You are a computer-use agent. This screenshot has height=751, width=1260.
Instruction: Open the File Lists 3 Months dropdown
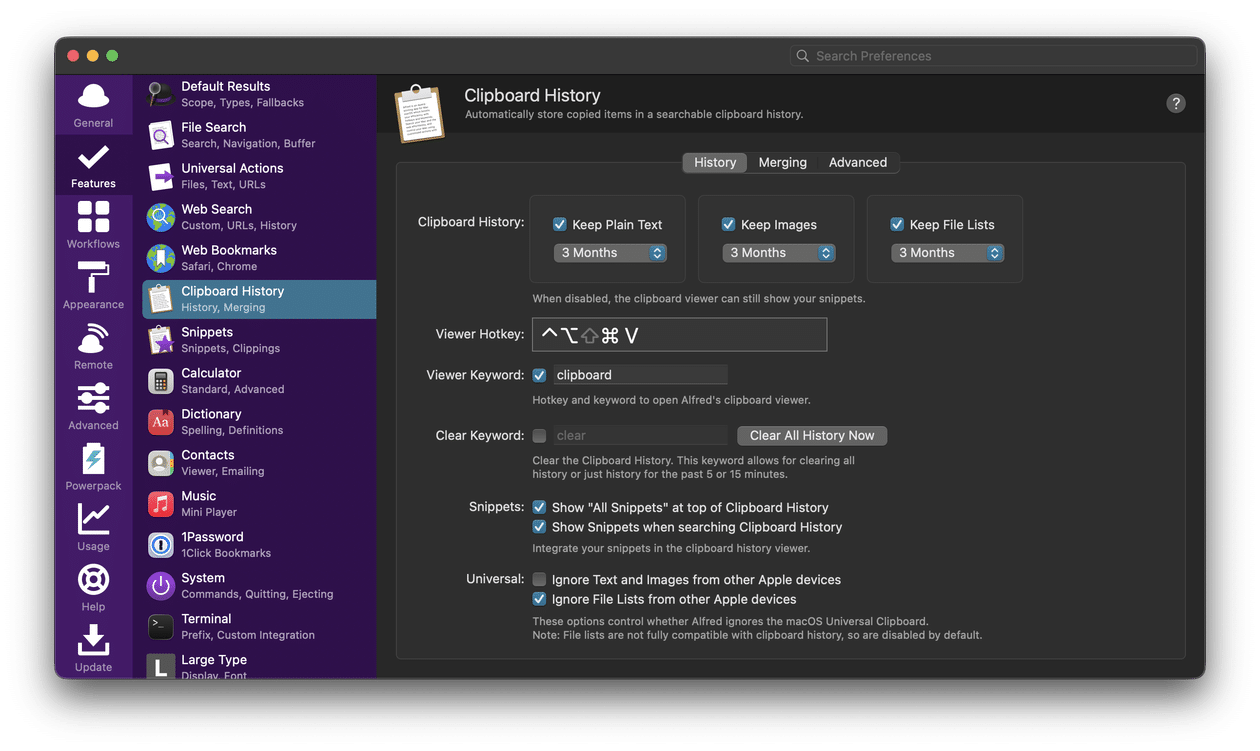pyautogui.click(x=947, y=253)
